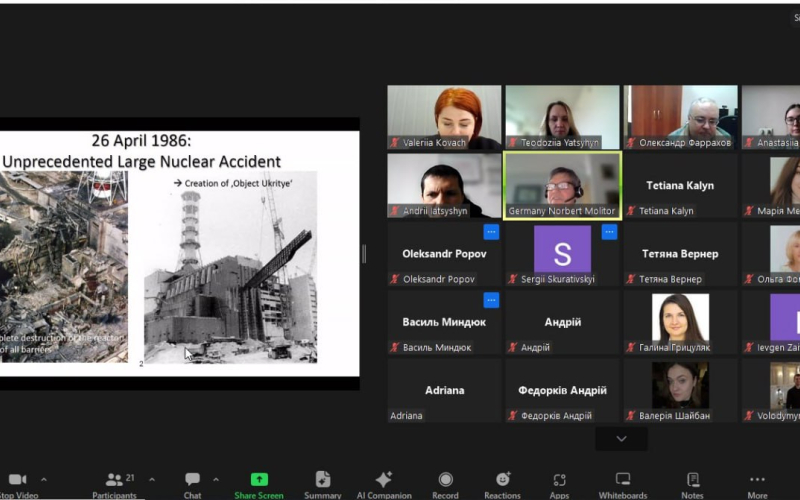Select Андрій participant tile
The image size is (800, 500).
pyautogui.click(x=562, y=322)
